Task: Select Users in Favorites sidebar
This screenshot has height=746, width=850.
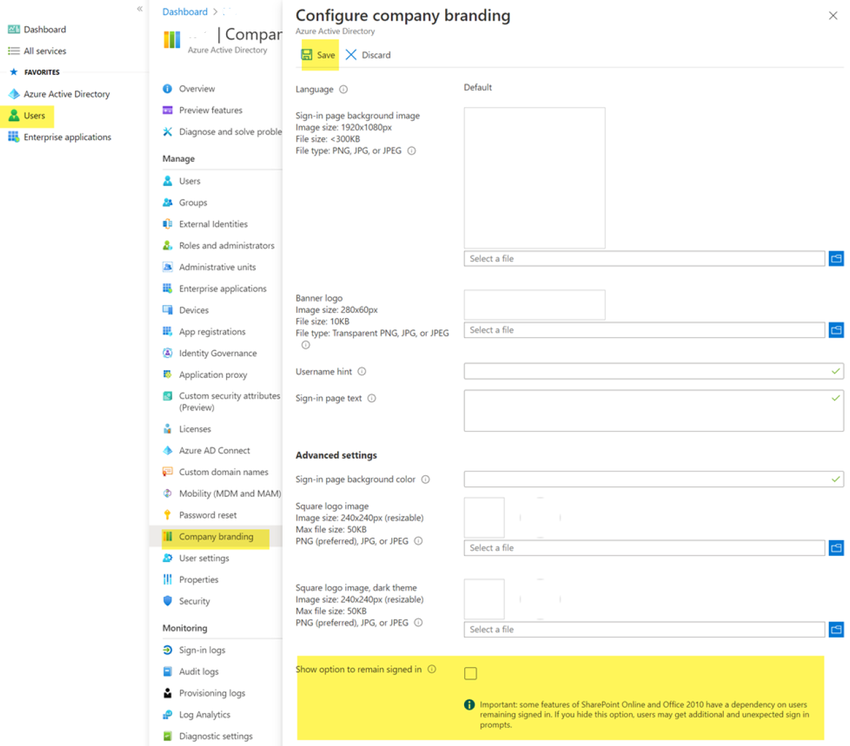Action: click(x=34, y=116)
